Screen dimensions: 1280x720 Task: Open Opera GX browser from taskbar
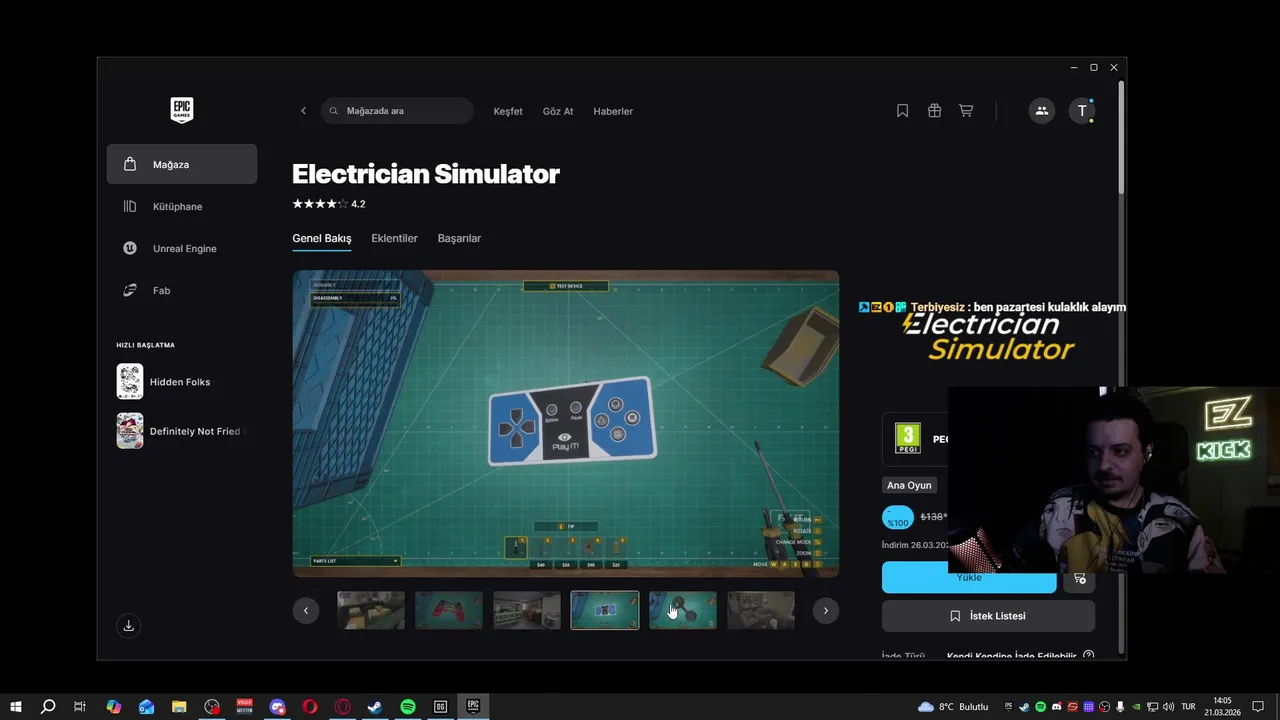coord(343,707)
